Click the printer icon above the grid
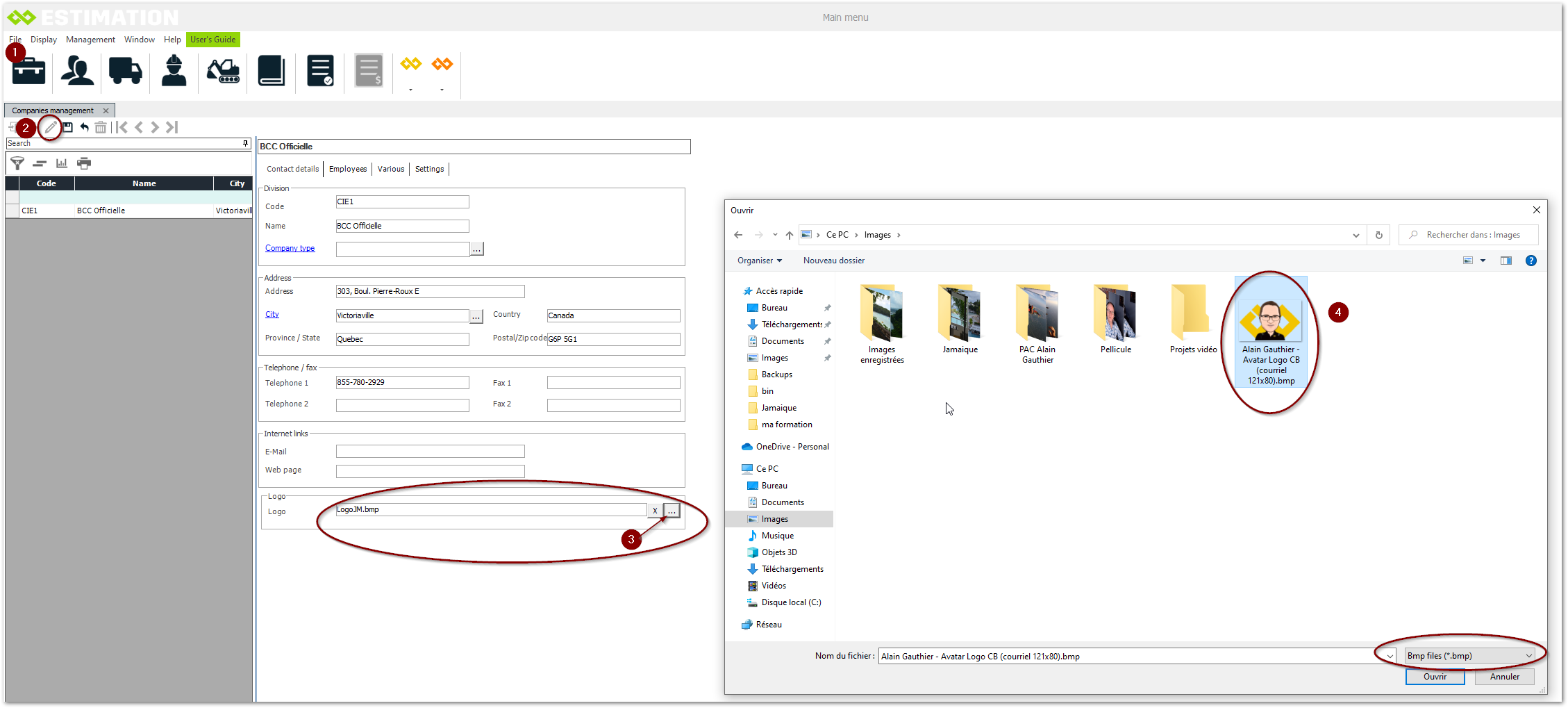This screenshot has height=708, width=1568. (x=84, y=163)
